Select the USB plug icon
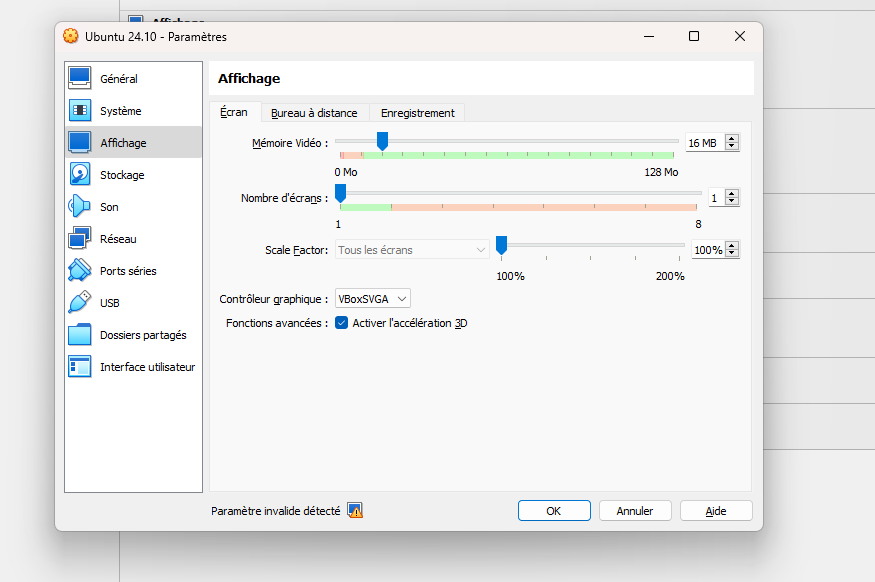Screen dimensions: 875x582 tap(80, 302)
